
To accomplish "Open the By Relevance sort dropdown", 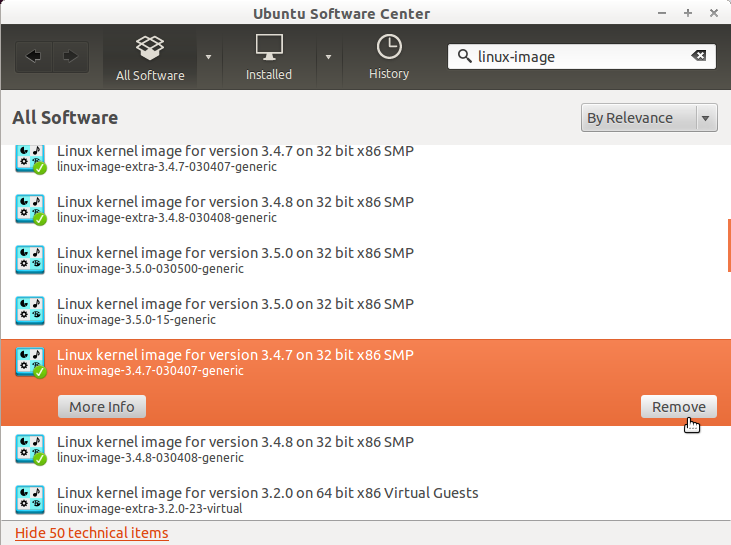I will [650, 118].
